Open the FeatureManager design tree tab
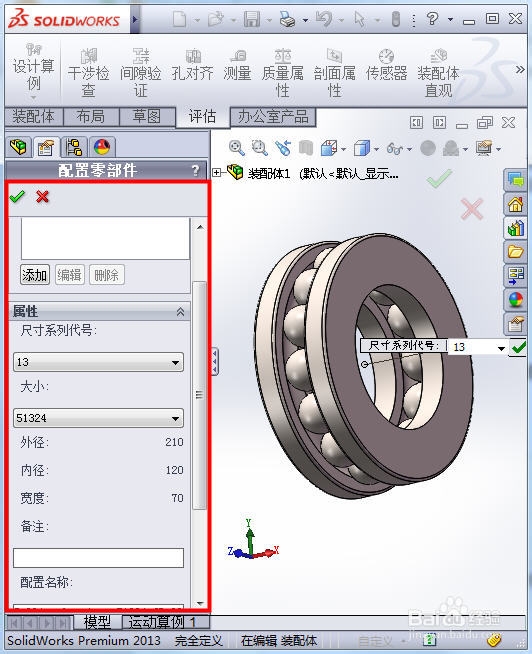This screenshot has width=532, height=654. (x=18, y=147)
